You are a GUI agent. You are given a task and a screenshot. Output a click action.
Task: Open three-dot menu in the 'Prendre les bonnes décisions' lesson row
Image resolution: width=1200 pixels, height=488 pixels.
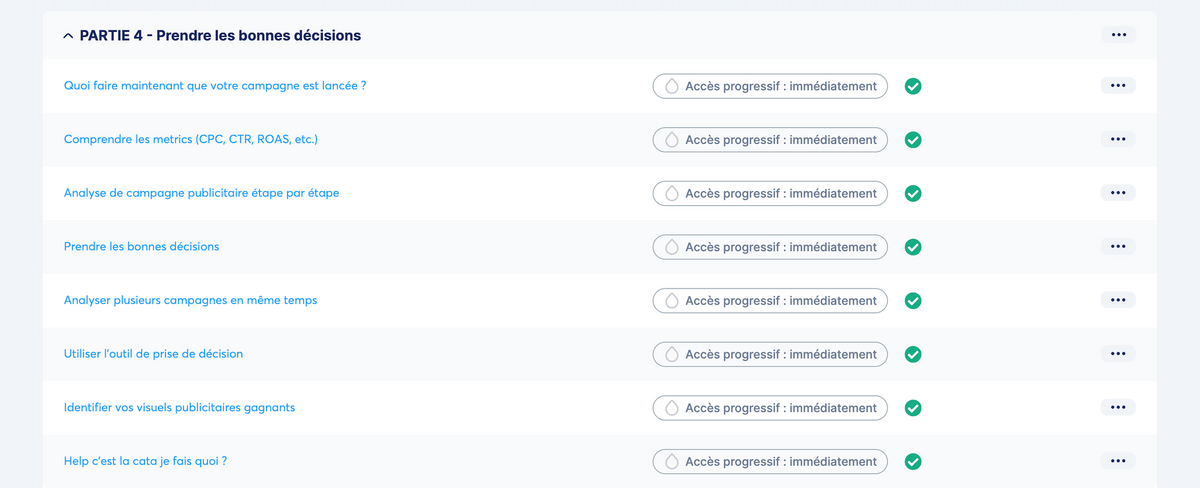click(x=1118, y=246)
